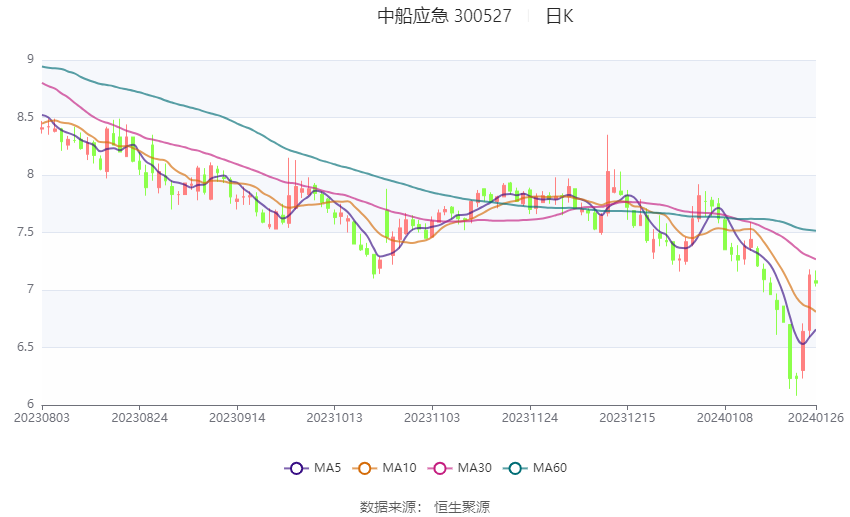The height and width of the screenshot is (517, 850).
Task: Click x-axis date label 20231215
Action: [627, 418]
